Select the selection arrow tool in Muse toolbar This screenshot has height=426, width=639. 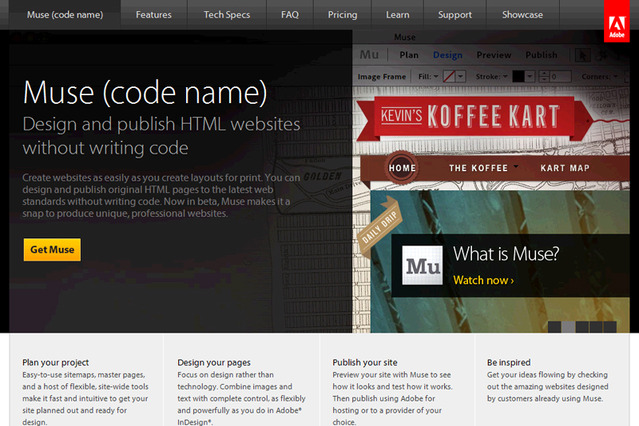click(583, 55)
